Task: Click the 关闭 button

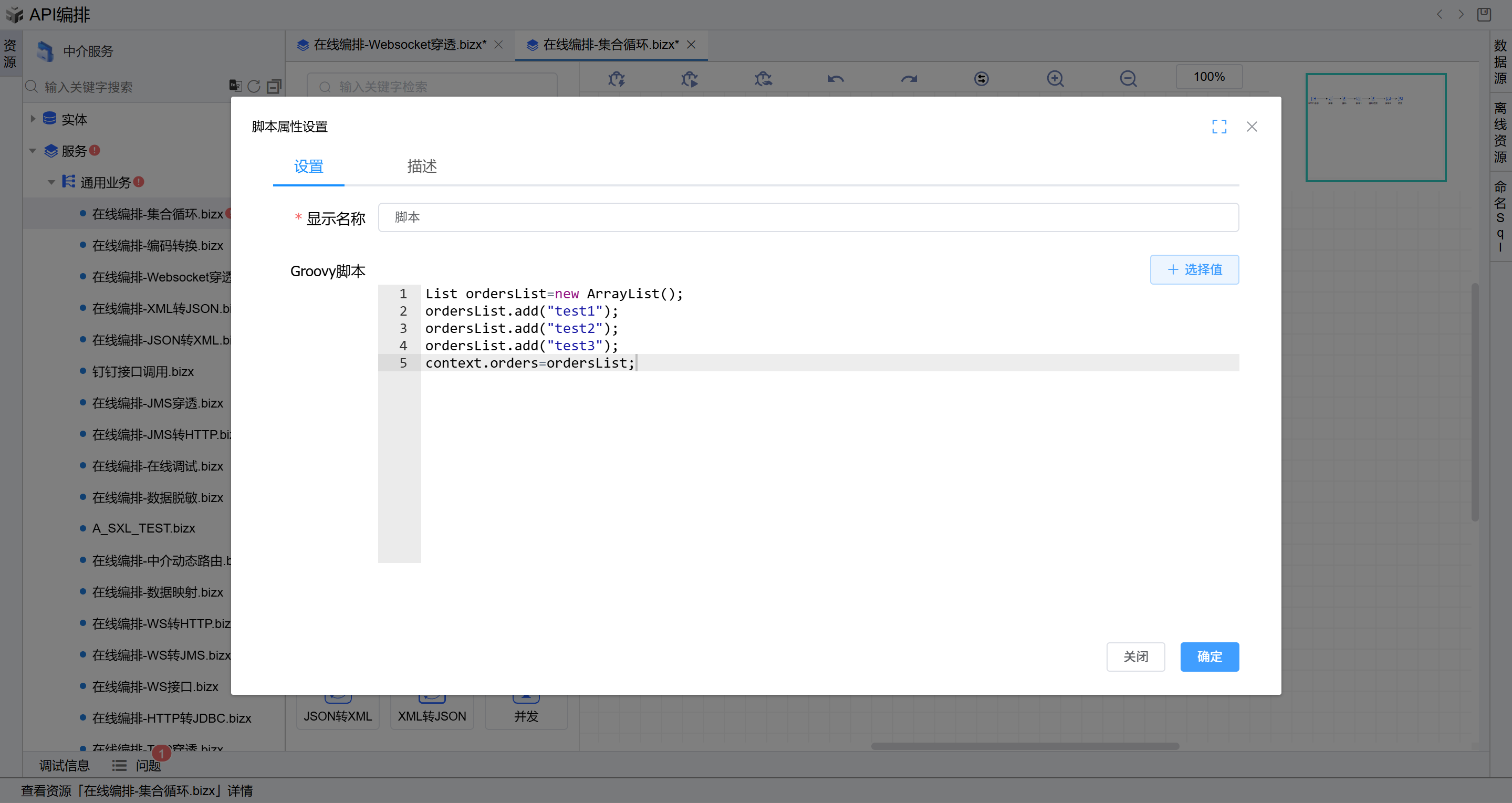Action: (1135, 656)
